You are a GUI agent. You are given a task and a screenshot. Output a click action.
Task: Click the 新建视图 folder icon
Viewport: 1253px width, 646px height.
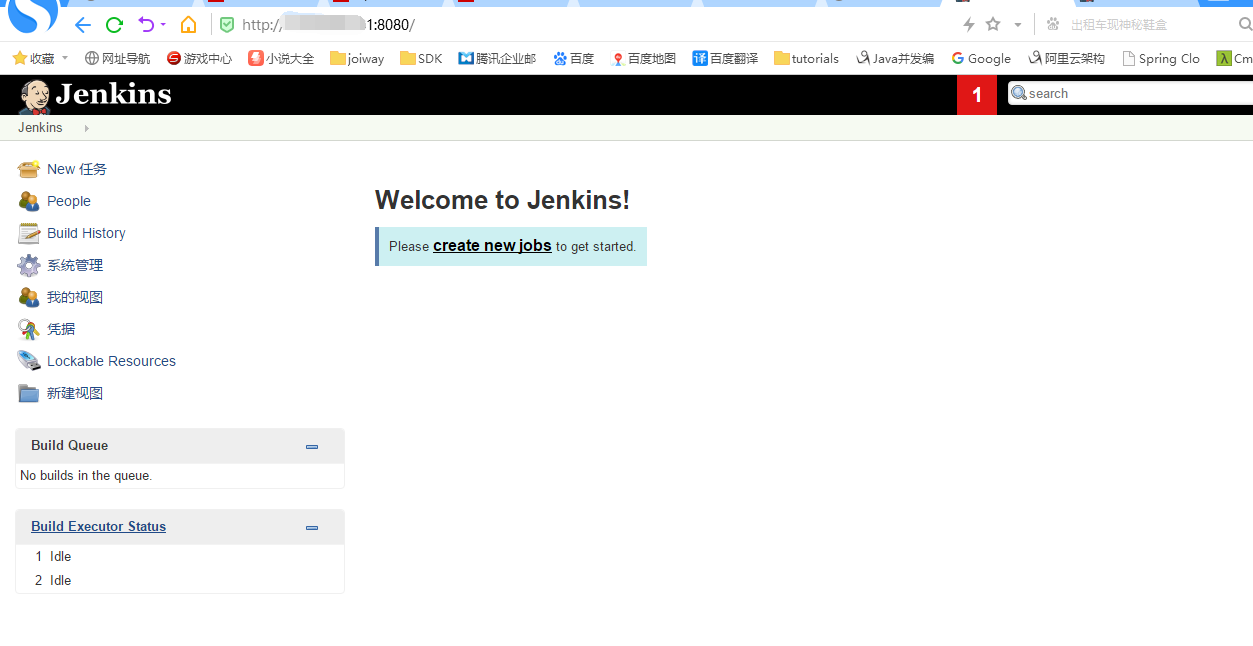coord(29,393)
